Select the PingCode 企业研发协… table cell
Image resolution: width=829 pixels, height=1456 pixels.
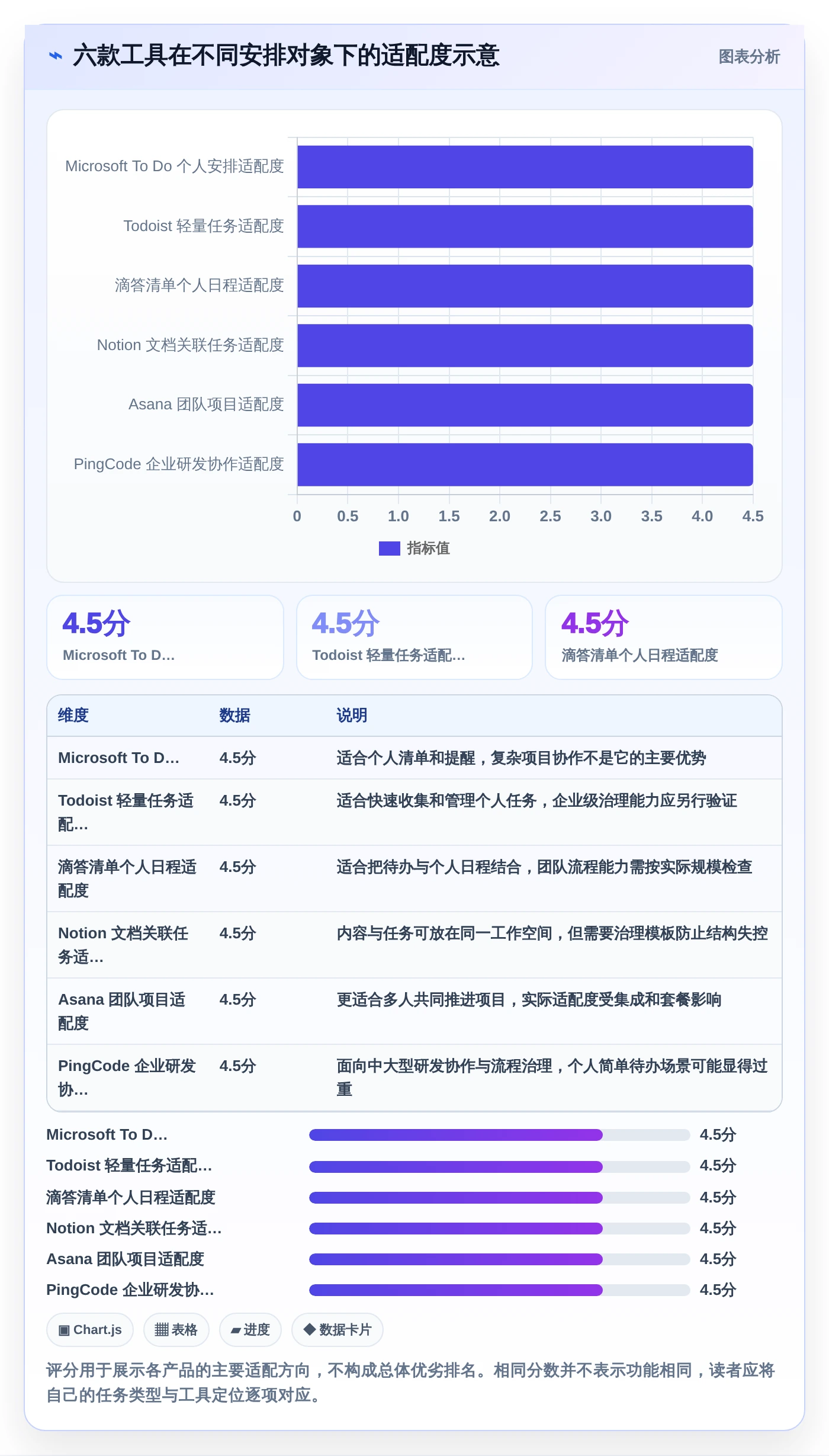click(127, 1077)
